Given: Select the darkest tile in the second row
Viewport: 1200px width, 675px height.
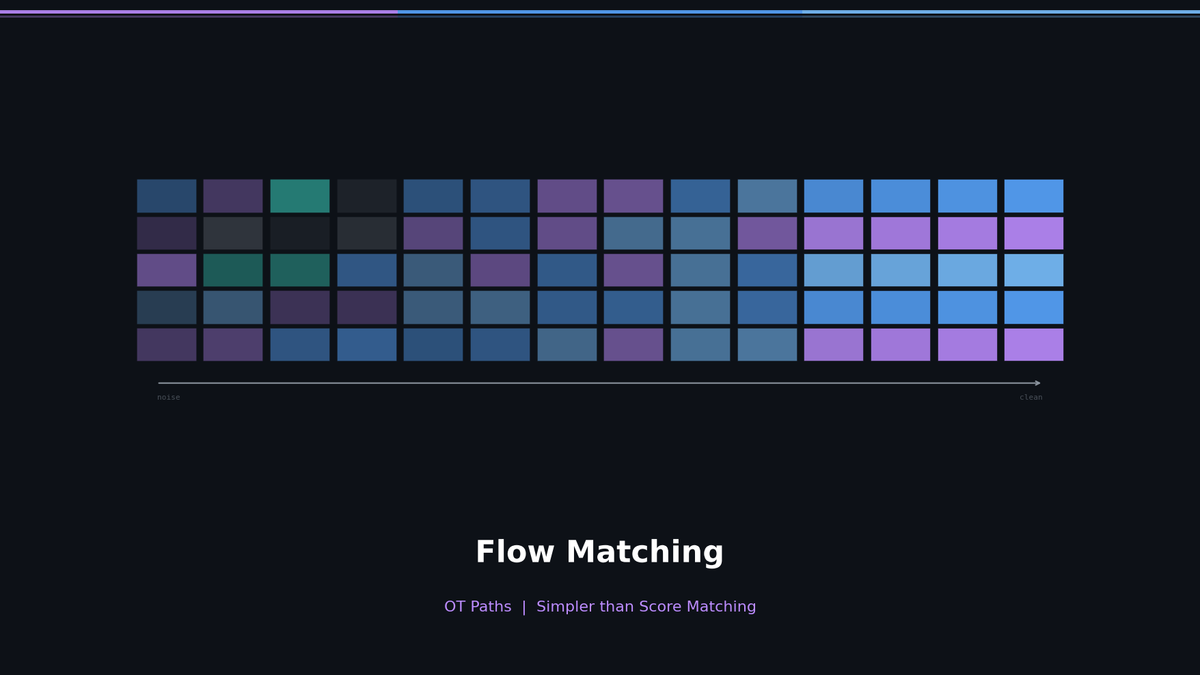Looking at the screenshot, I should (x=300, y=232).
